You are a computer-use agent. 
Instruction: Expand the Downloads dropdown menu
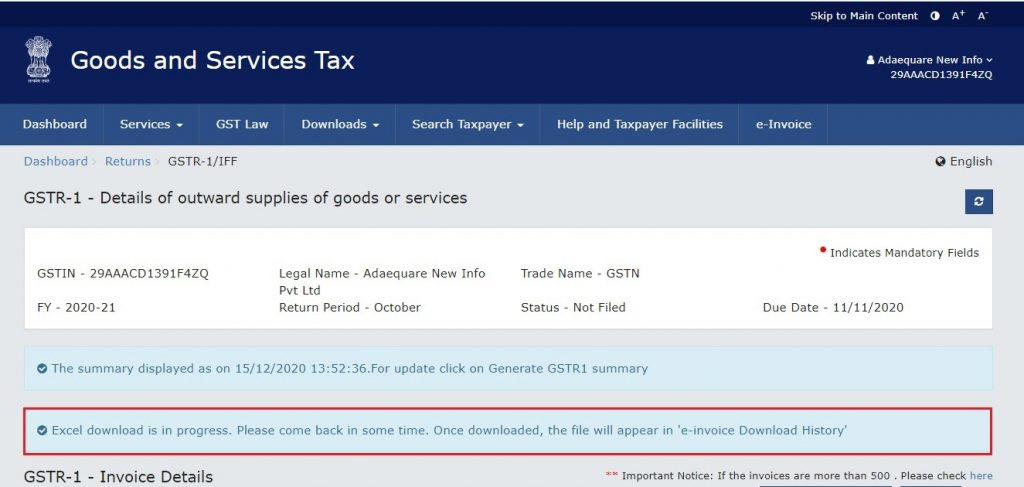(340, 125)
